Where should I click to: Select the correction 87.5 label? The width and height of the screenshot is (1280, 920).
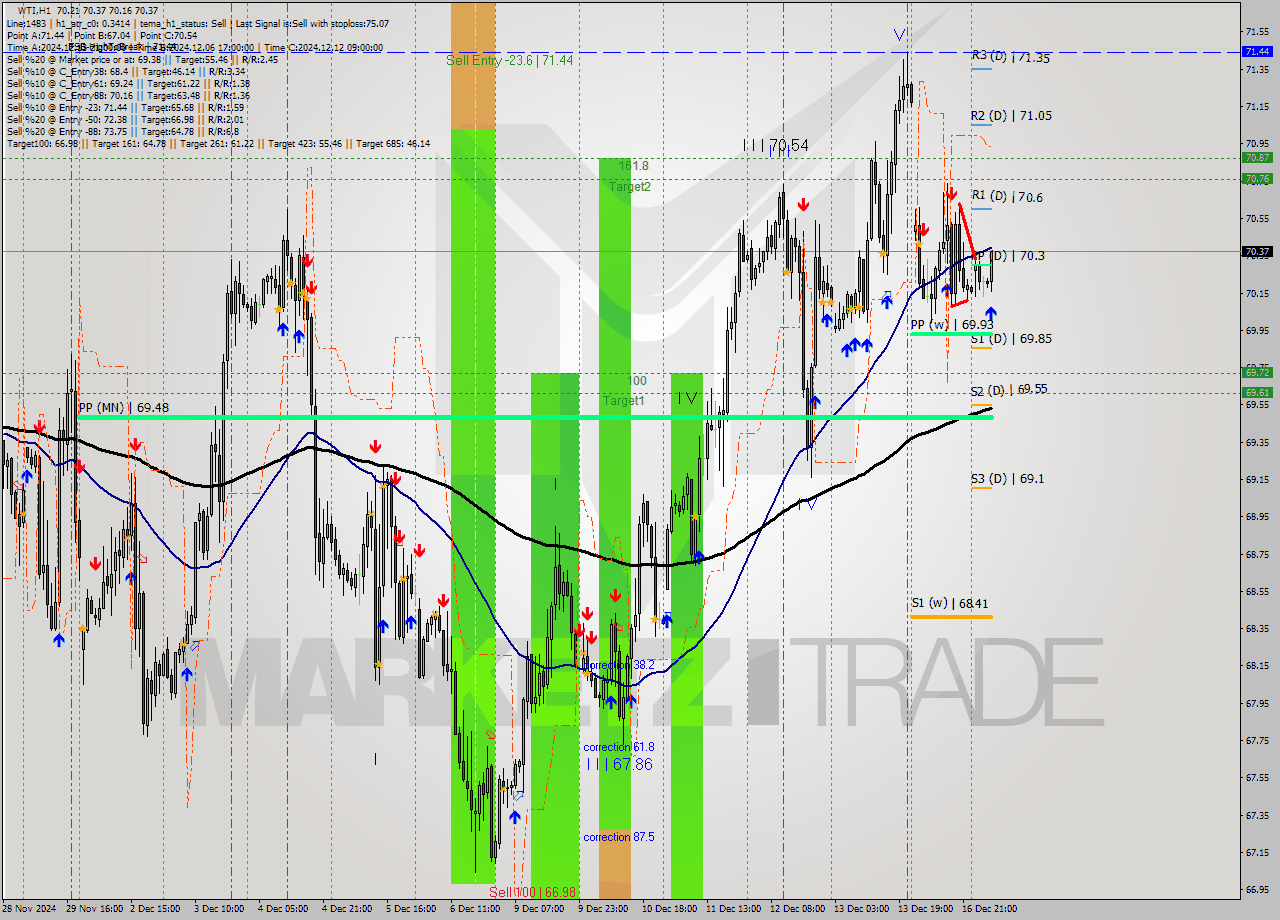619,837
